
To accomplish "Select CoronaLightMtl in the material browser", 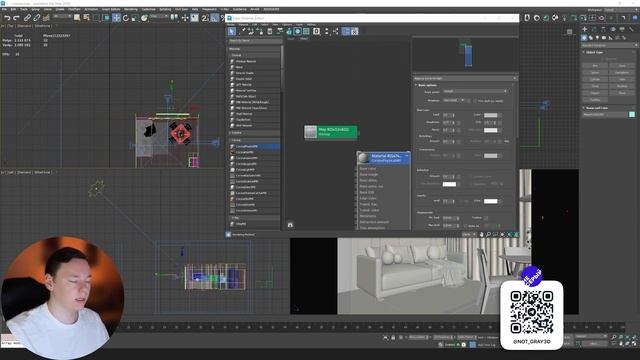I will click(254, 169).
